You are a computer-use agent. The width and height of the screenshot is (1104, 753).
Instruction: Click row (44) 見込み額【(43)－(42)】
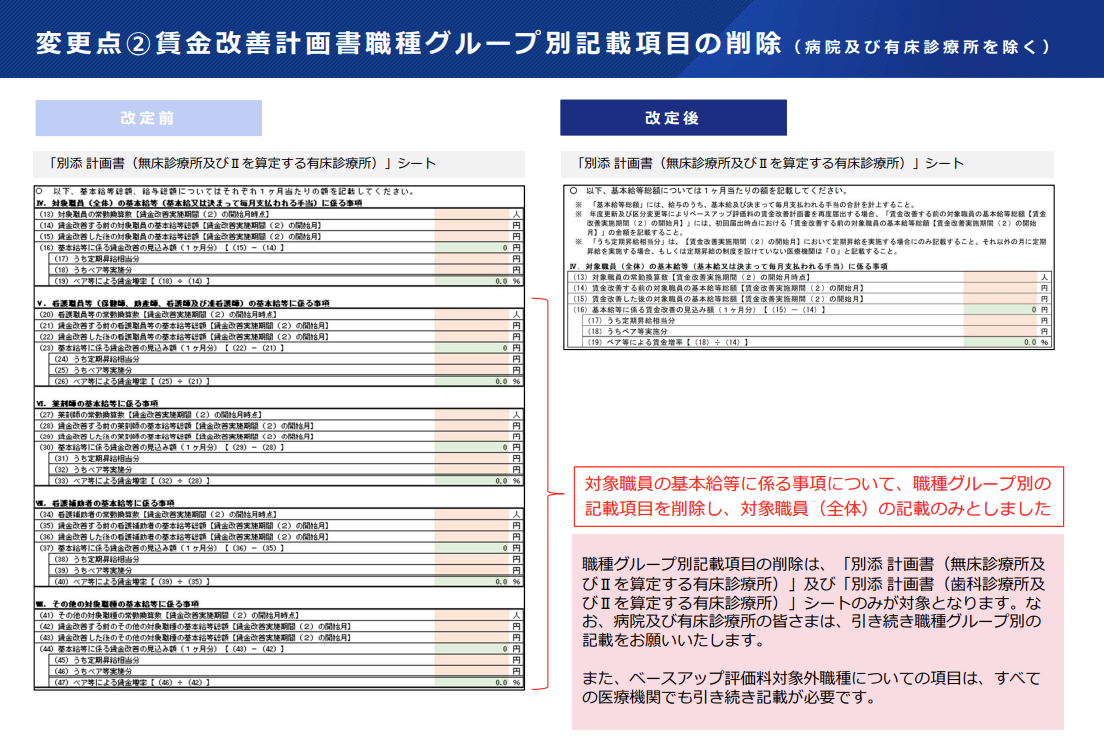pos(279,649)
